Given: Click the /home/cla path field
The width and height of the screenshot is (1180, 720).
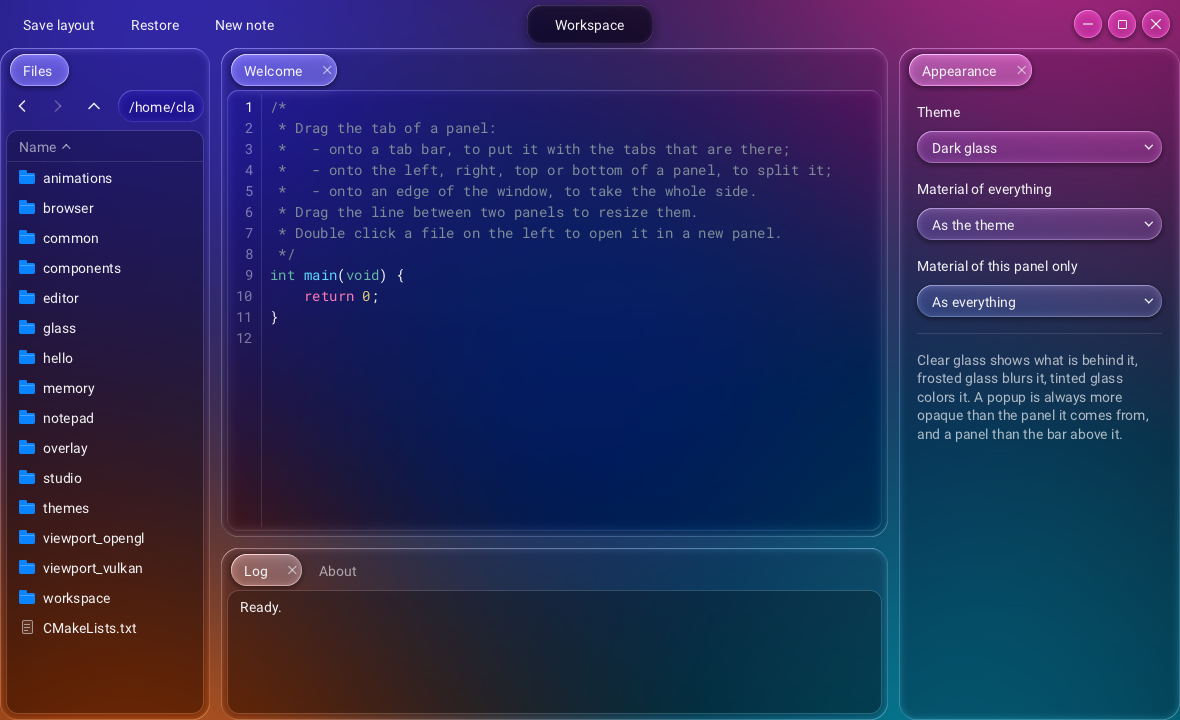Looking at the screenshot, I should pyautogui.click(x=161, y=106).
